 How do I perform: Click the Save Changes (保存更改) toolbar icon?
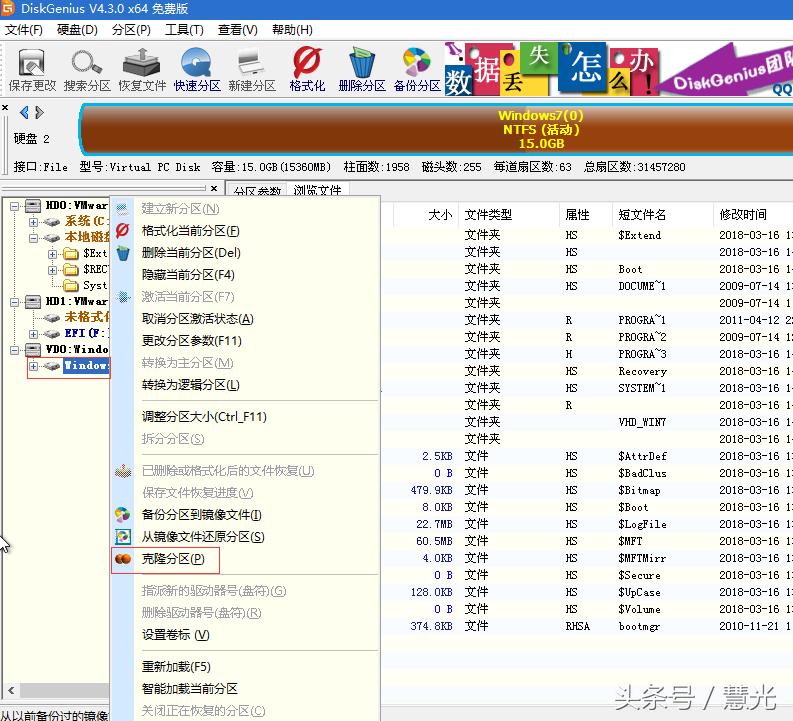click(32, 69)
